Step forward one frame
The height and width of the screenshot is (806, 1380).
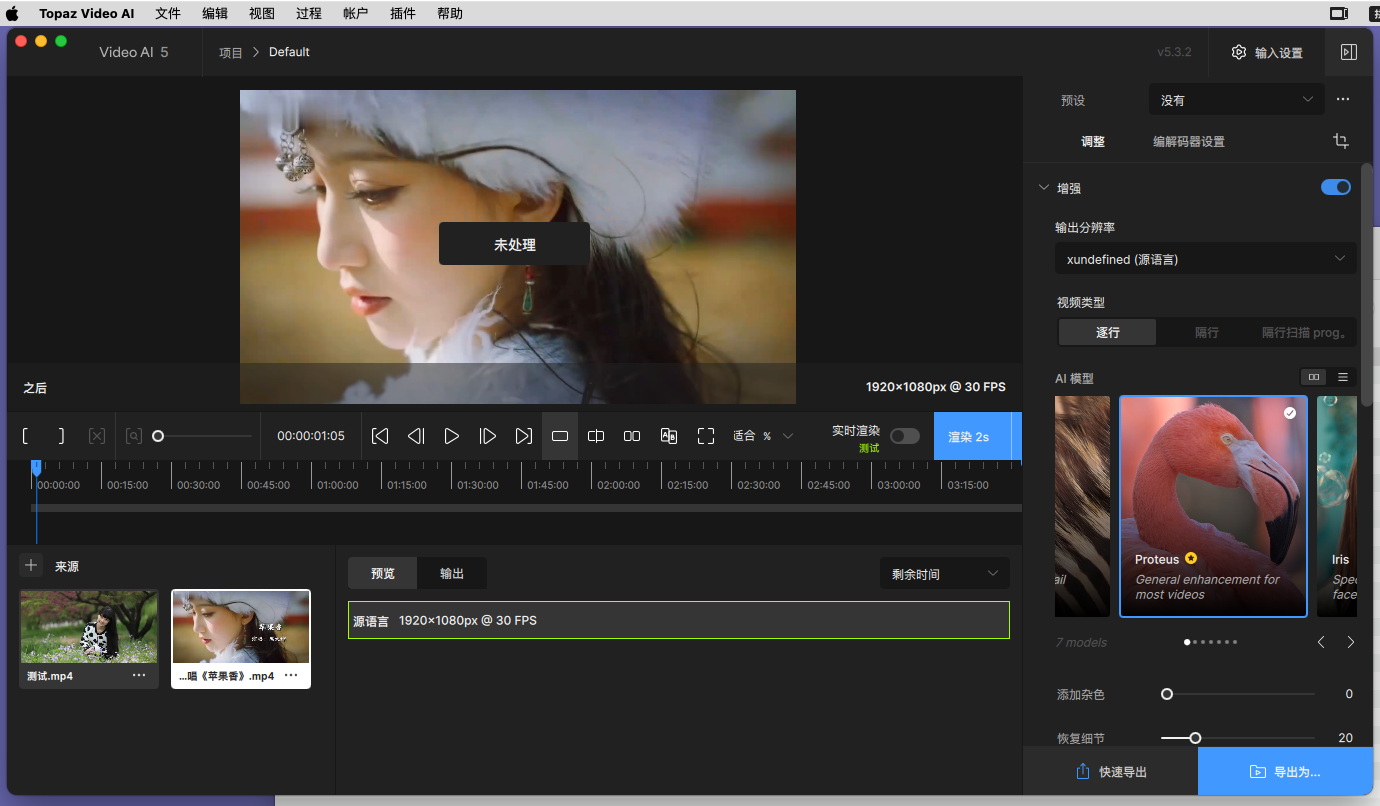488,436
